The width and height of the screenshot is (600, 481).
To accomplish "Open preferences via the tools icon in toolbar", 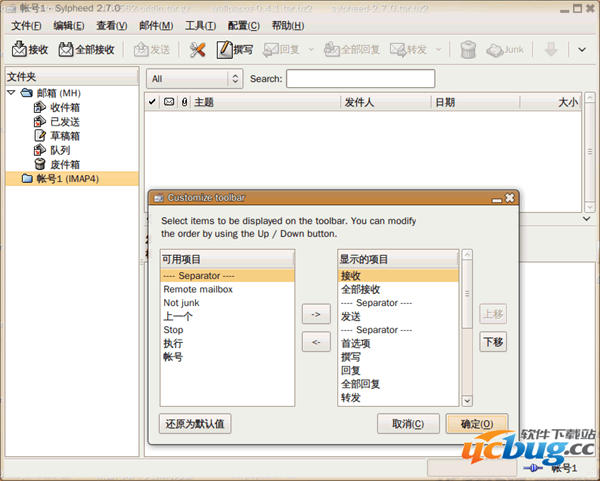I will click(198, 49).
